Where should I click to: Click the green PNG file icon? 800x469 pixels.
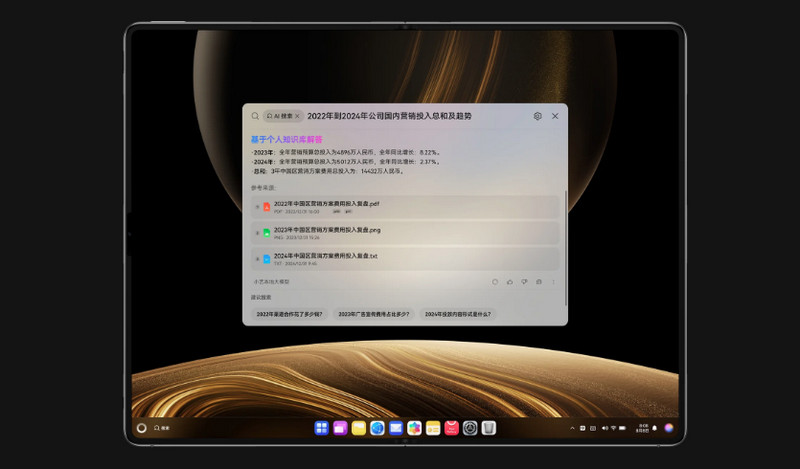tap(266, 233)
